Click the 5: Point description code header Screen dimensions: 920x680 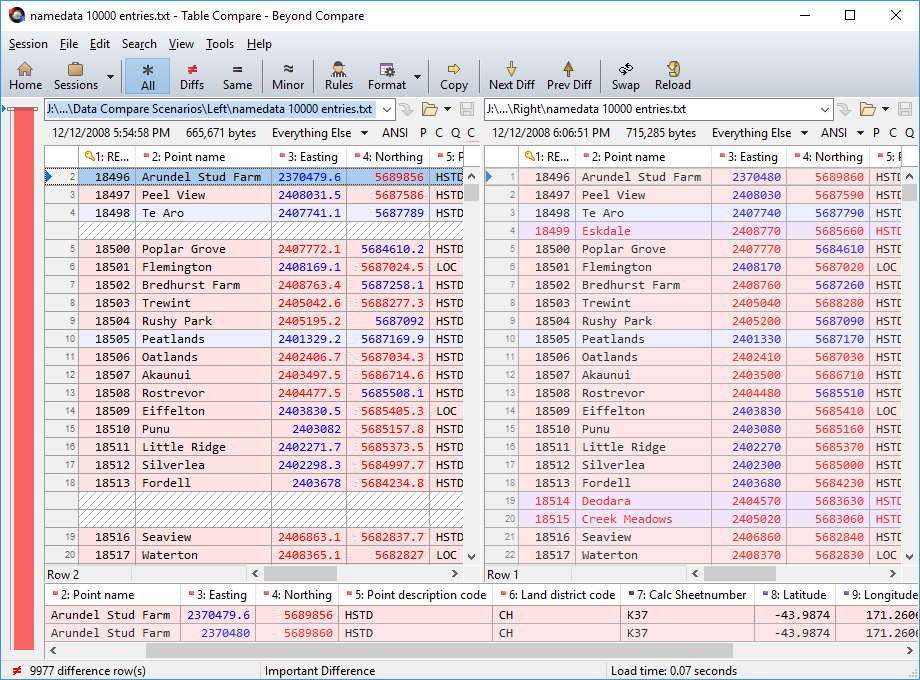(x=417, y=595)
